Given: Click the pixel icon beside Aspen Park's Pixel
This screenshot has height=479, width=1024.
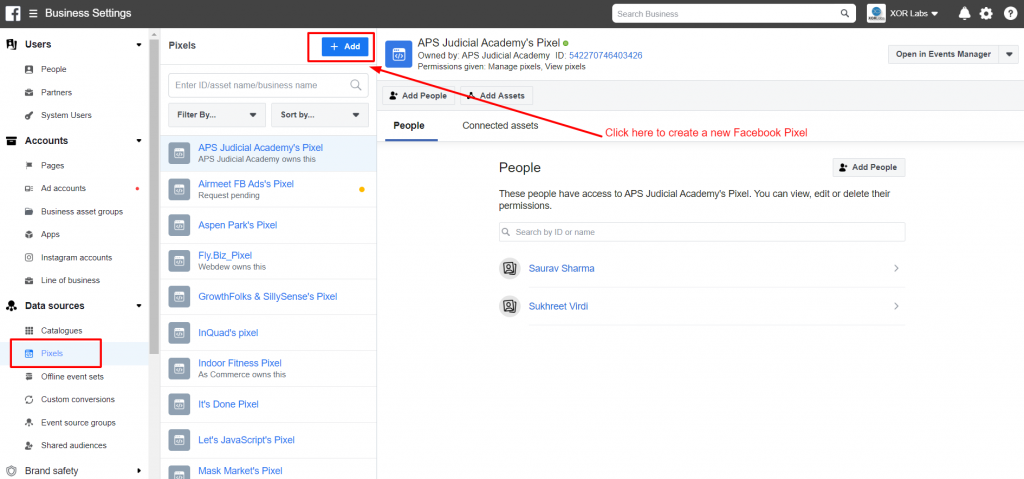Looking at the screenshot, I should 178,225.
